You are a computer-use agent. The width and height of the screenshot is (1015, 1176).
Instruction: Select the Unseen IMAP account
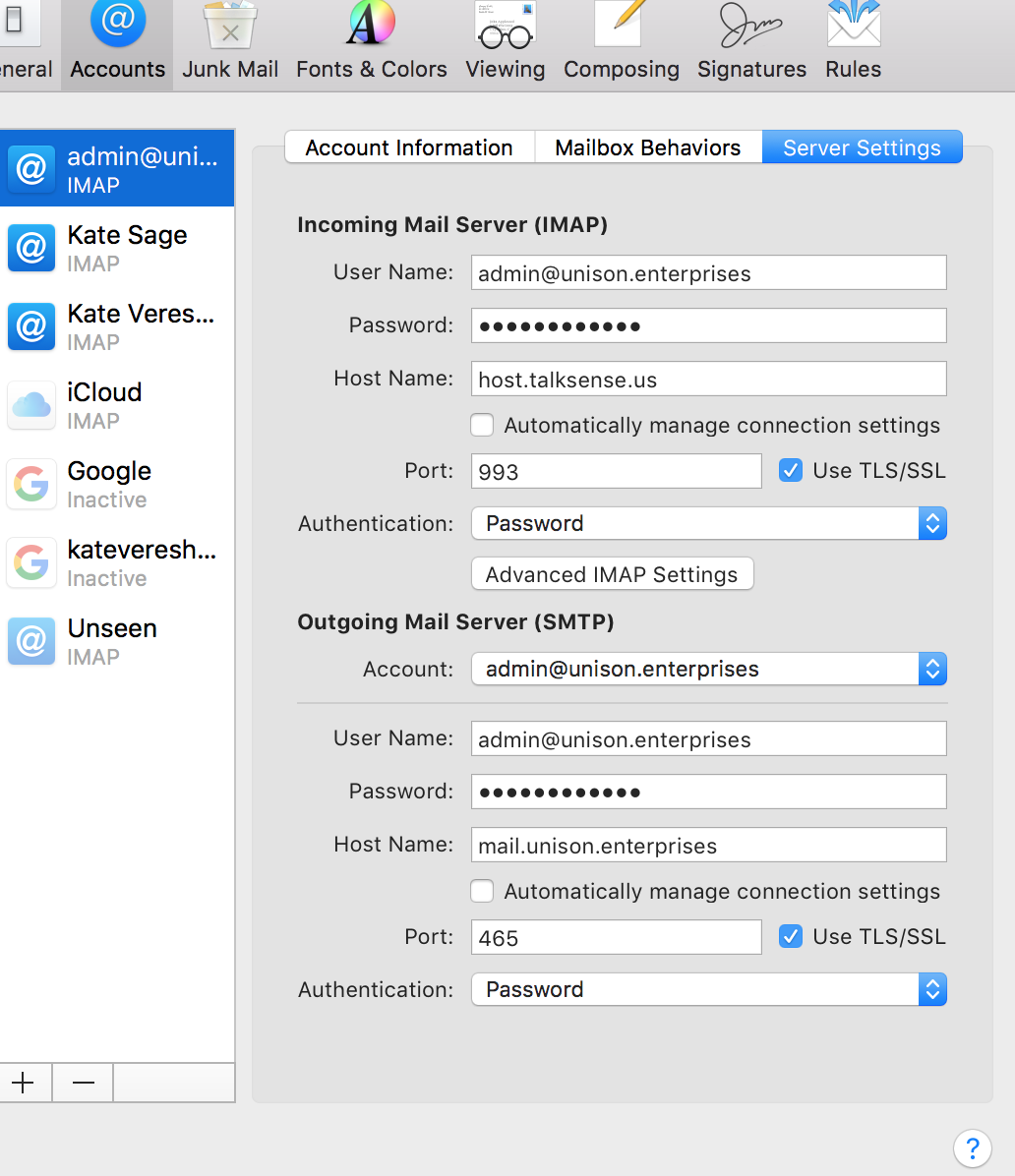(117, 641)
